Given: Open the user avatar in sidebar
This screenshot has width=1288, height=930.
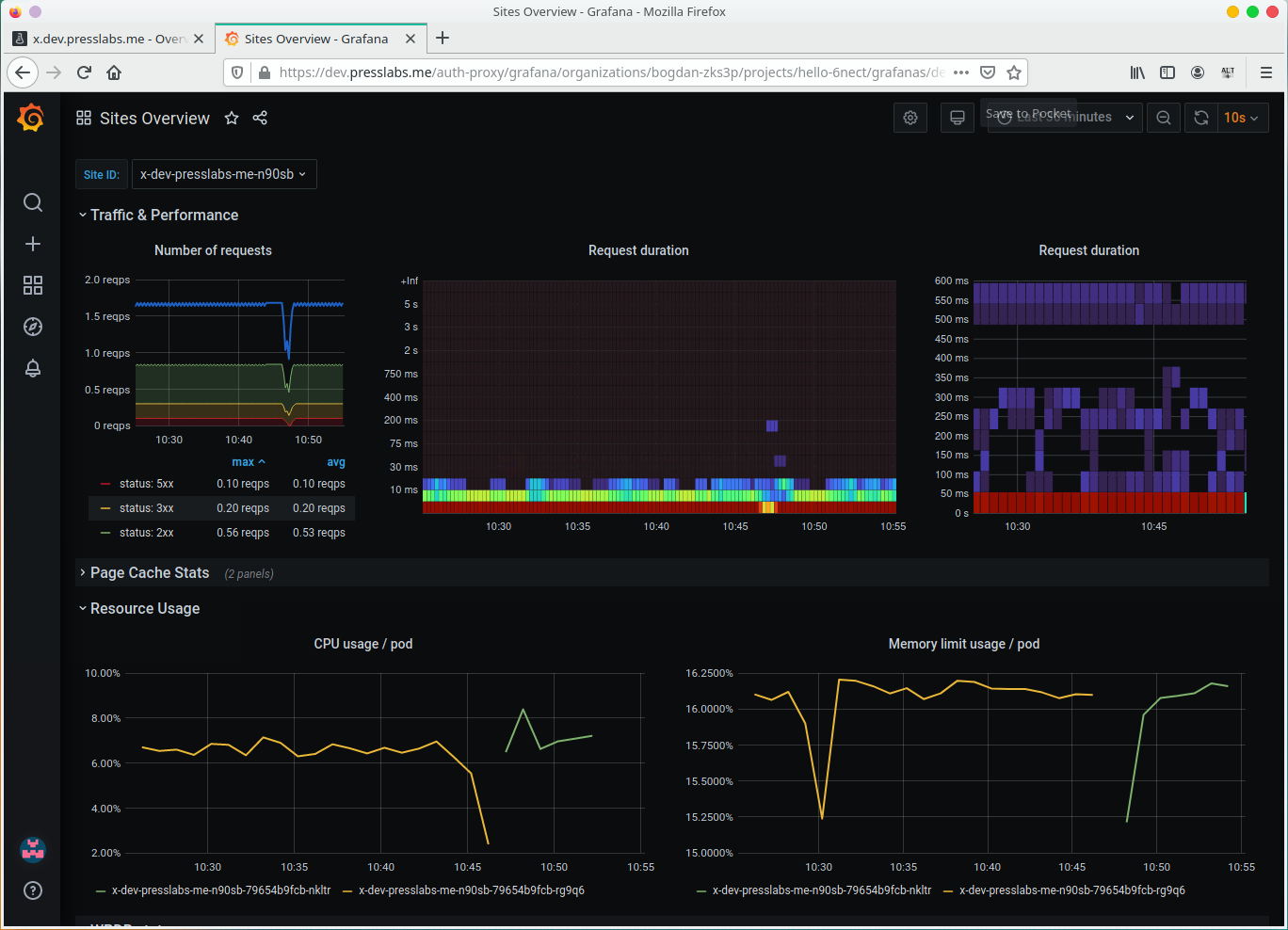Looking at the screenshot, I should (x=33, y=849).
